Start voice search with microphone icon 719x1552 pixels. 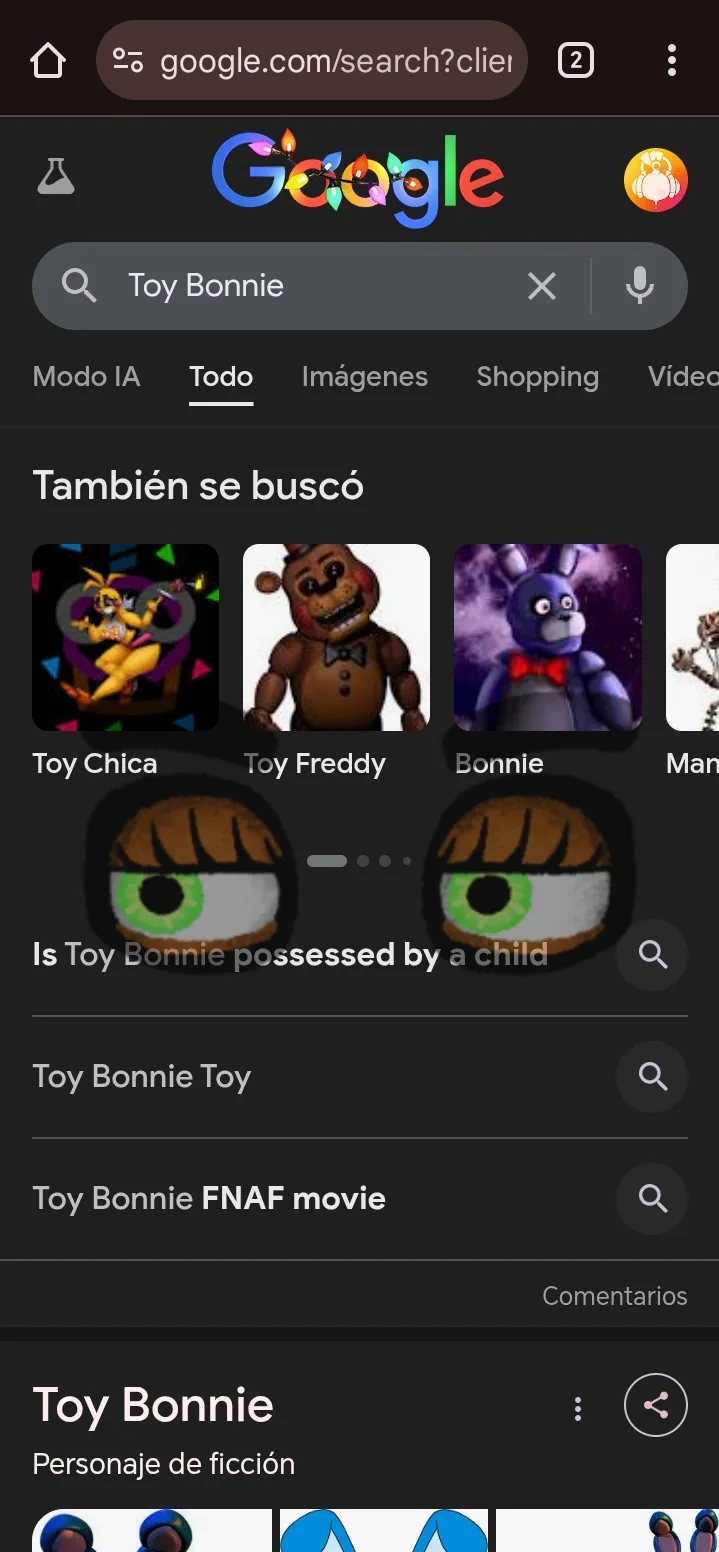pyautogui.click(x=640, y=287)
